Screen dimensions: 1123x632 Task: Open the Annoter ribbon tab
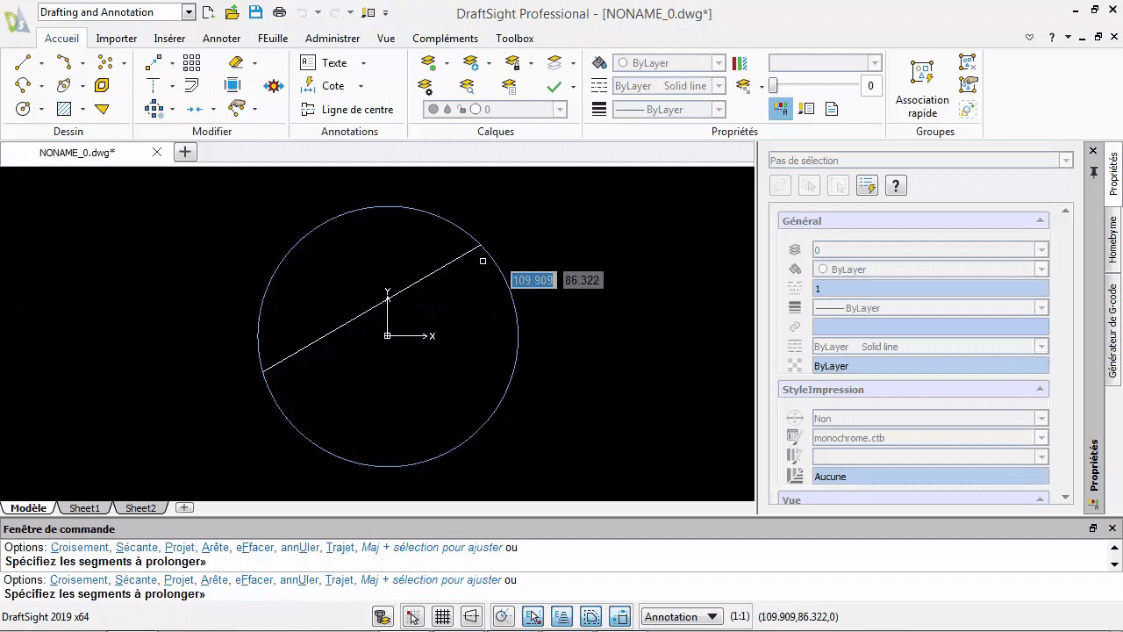tap(221, 38)
